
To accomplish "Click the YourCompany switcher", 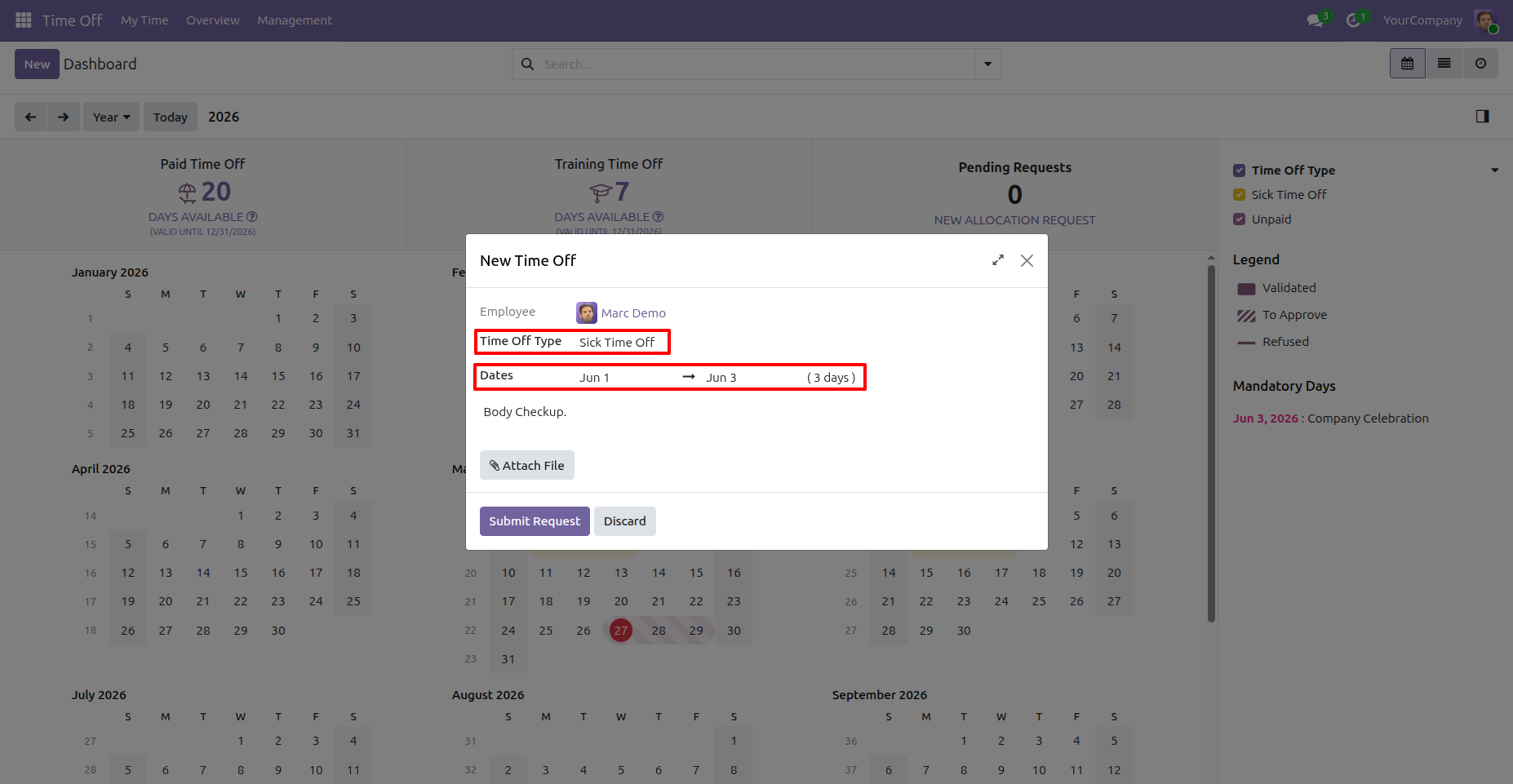I will (1422, 20).
